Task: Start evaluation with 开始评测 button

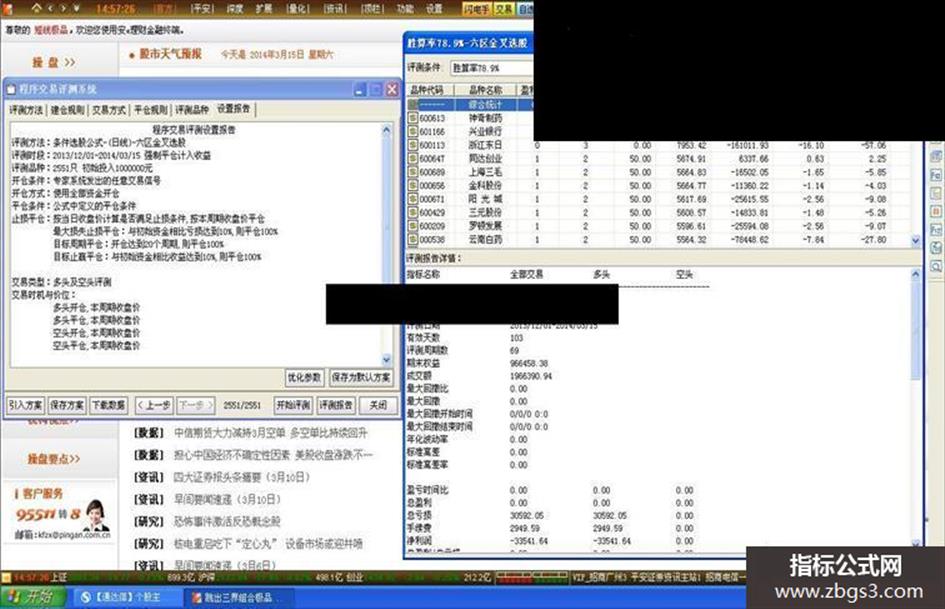Action: point(293,405)
